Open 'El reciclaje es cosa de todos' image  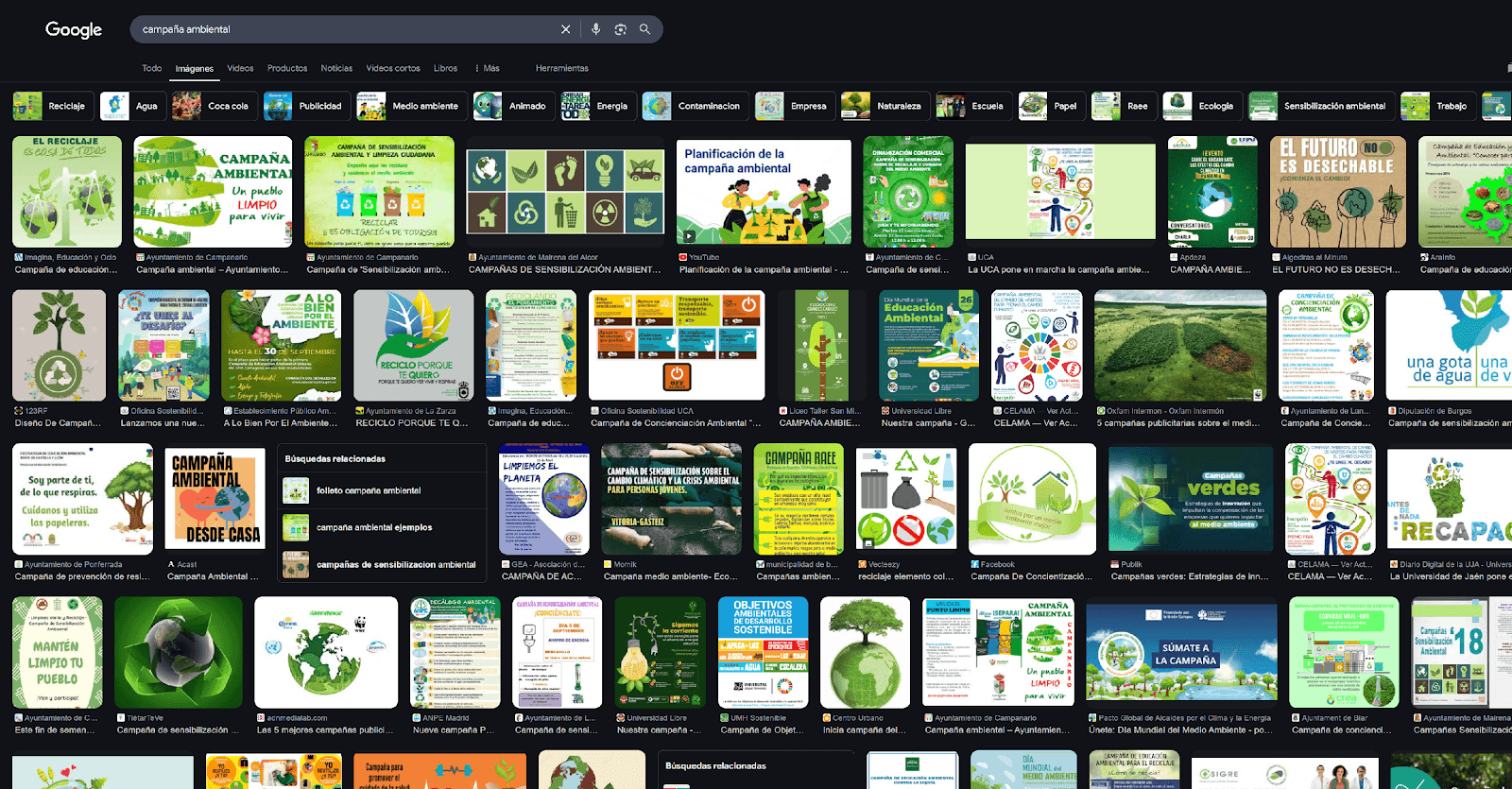point(66,192)
